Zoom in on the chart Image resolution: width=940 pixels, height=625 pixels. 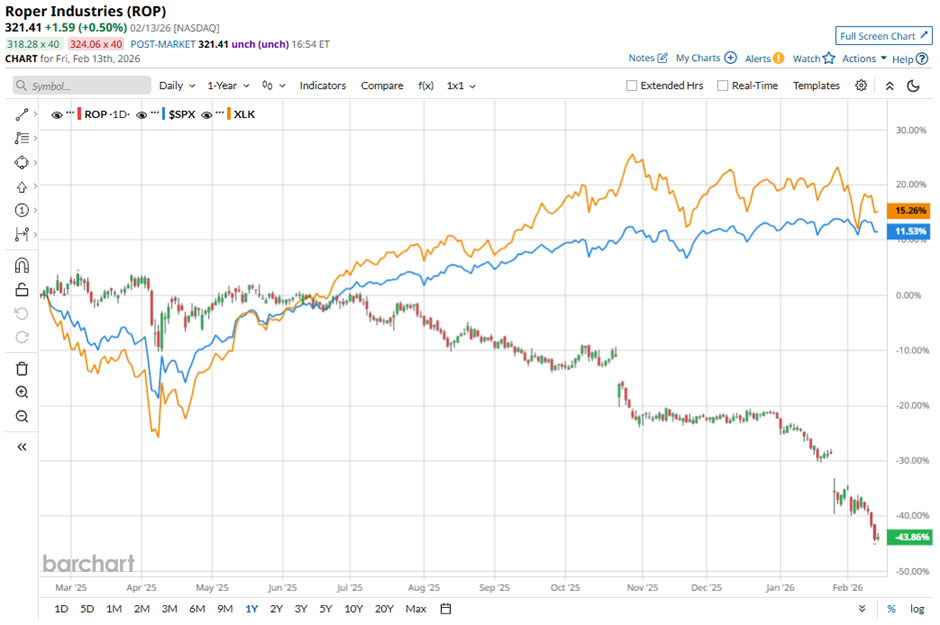click(21, 392)
